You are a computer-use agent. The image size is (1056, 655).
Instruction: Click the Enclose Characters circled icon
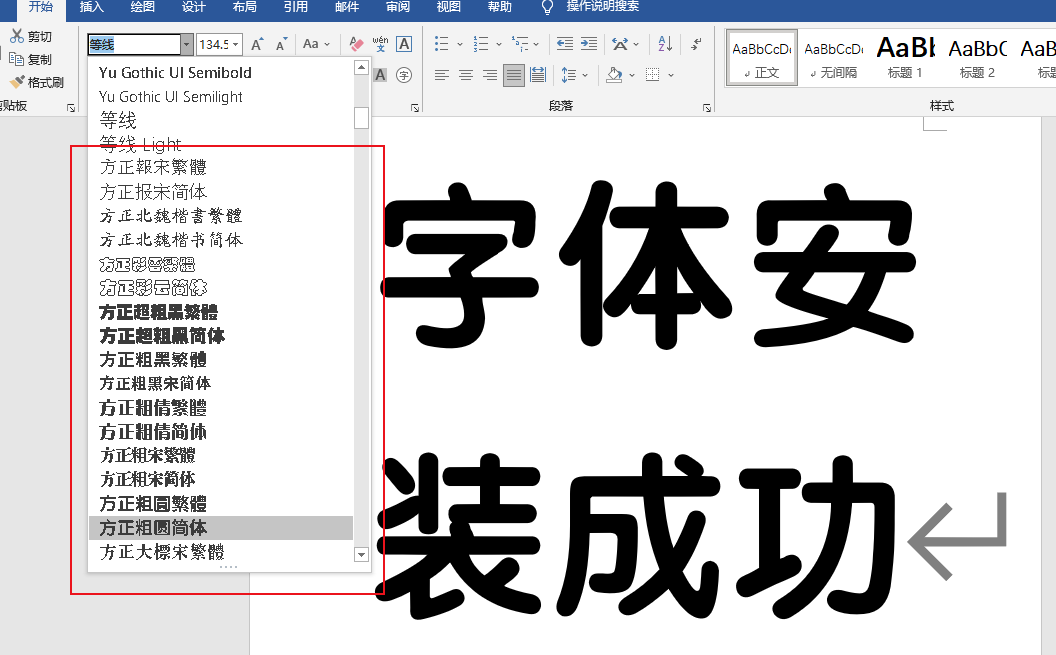click(404, 75)
